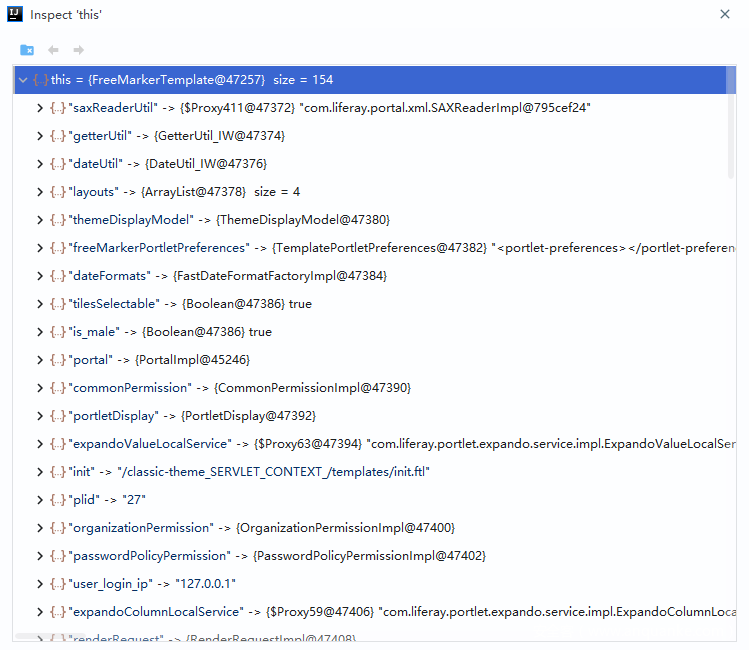Click the object icon beside "portal" entry
This screenshot has height=650, width=749.
(58, 360)
